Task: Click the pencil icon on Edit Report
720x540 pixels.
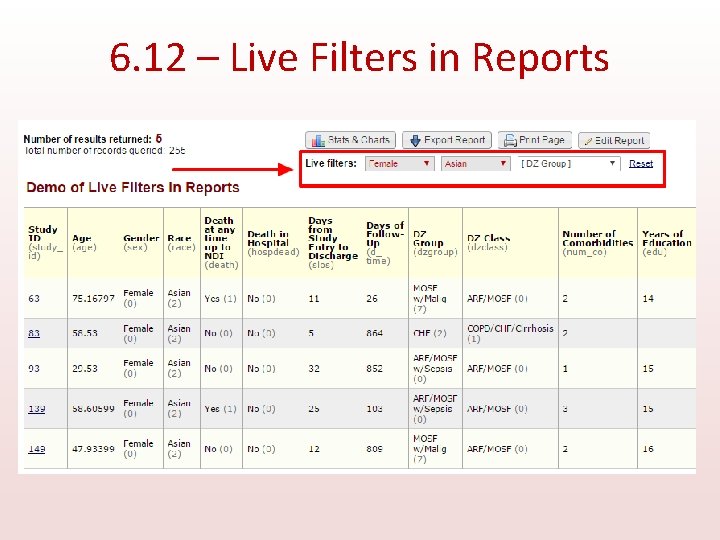Action: click(x=588, y=141)
